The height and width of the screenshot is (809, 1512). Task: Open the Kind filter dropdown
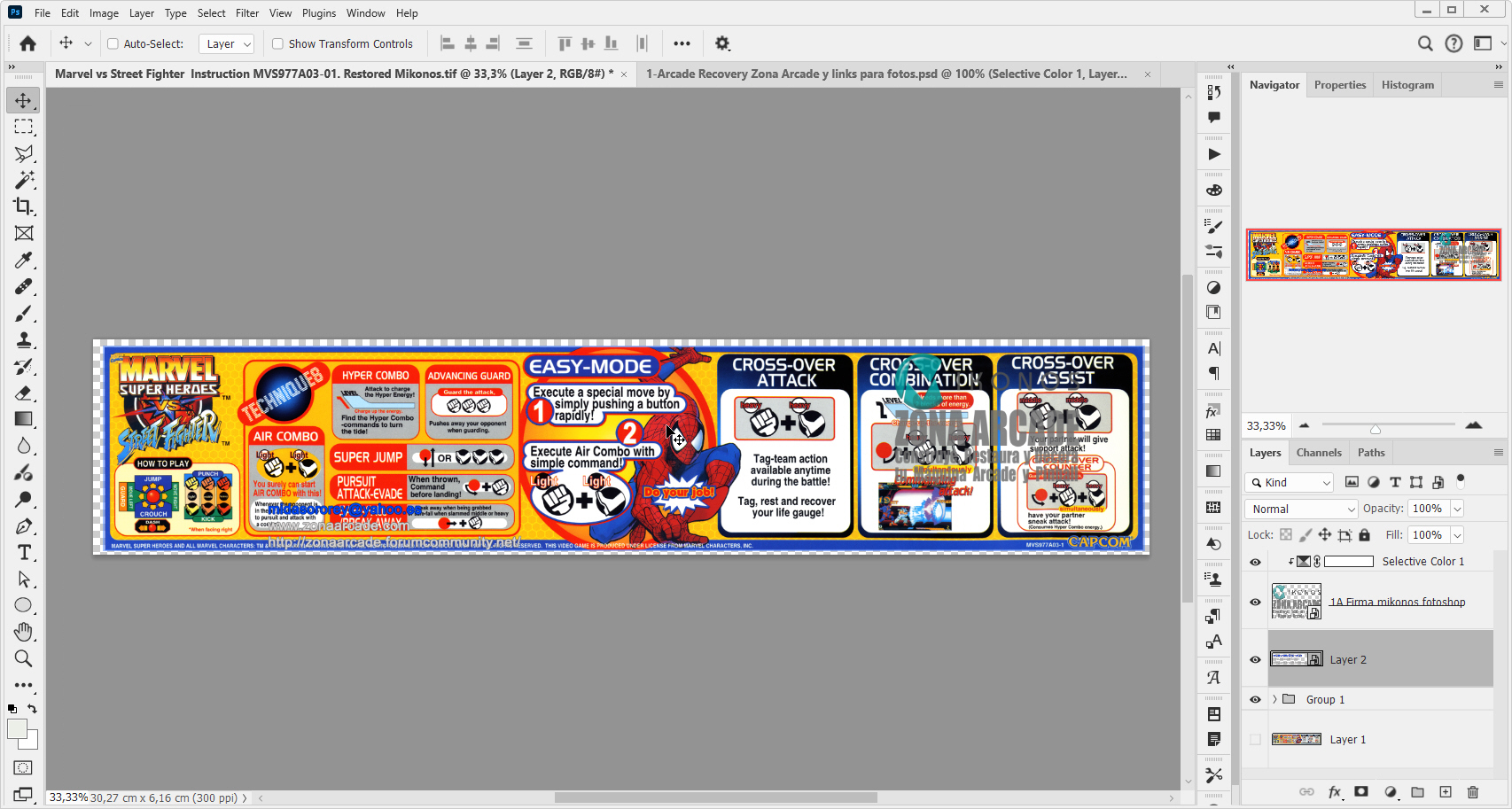(x=1289, y=482)
